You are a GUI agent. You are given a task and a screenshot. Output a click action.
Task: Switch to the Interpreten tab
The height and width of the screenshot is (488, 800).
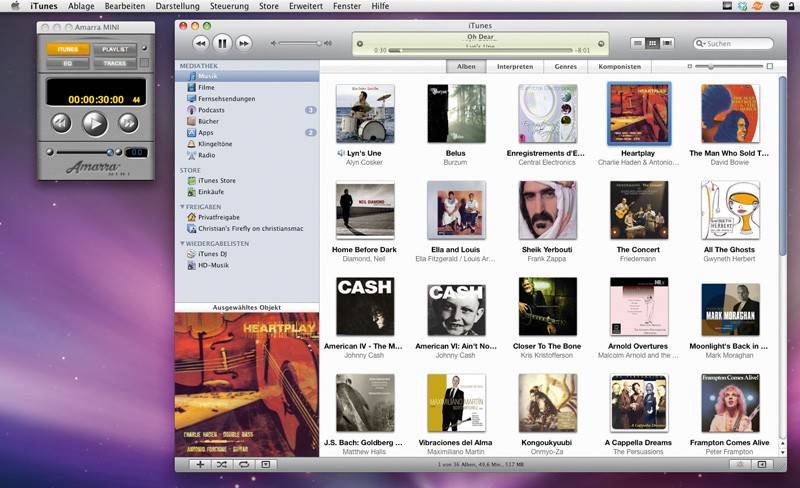pos(515,67)
